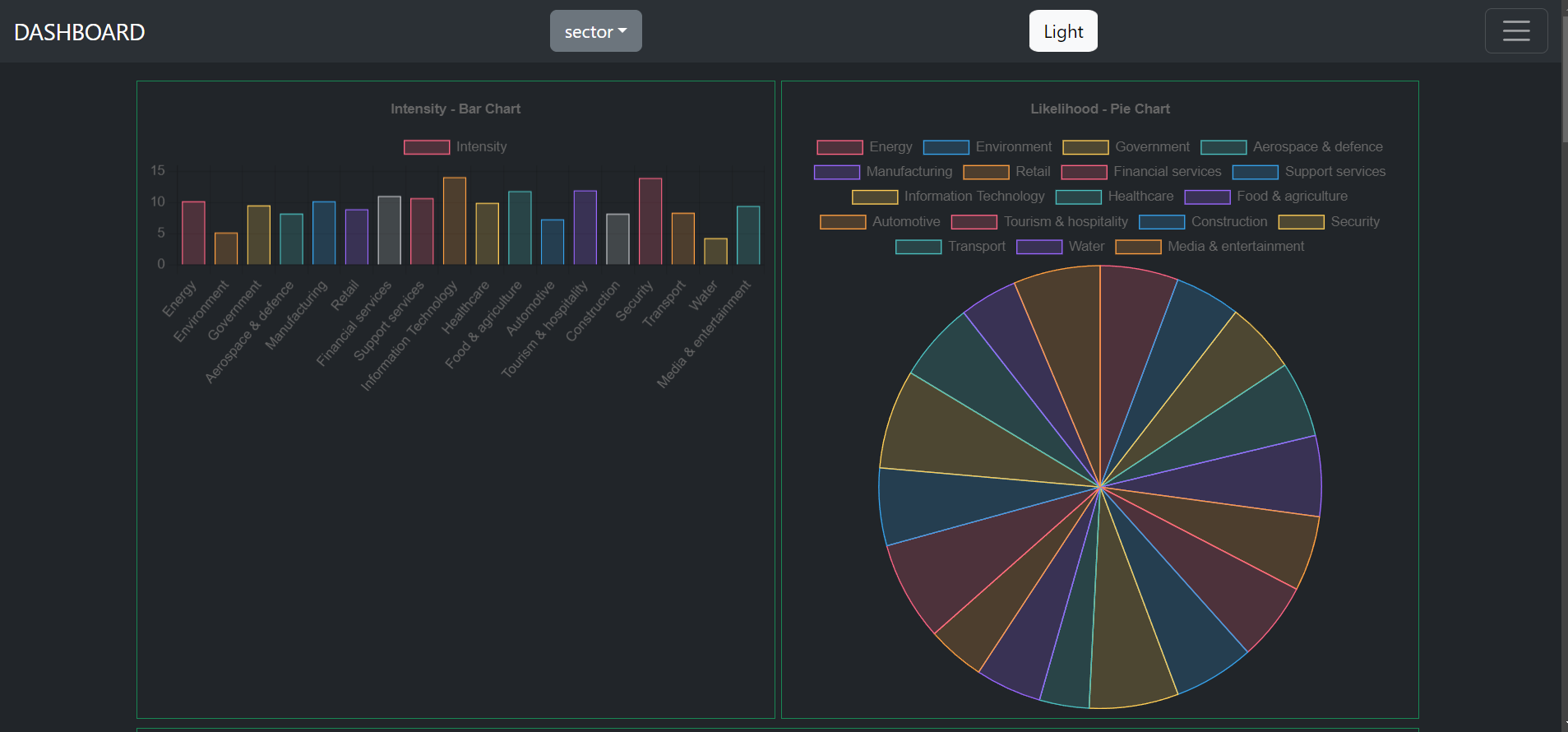This screenshot has height=732, width=1568.
Task: Toggle Transport legend item
Action: tap(951, 246)
